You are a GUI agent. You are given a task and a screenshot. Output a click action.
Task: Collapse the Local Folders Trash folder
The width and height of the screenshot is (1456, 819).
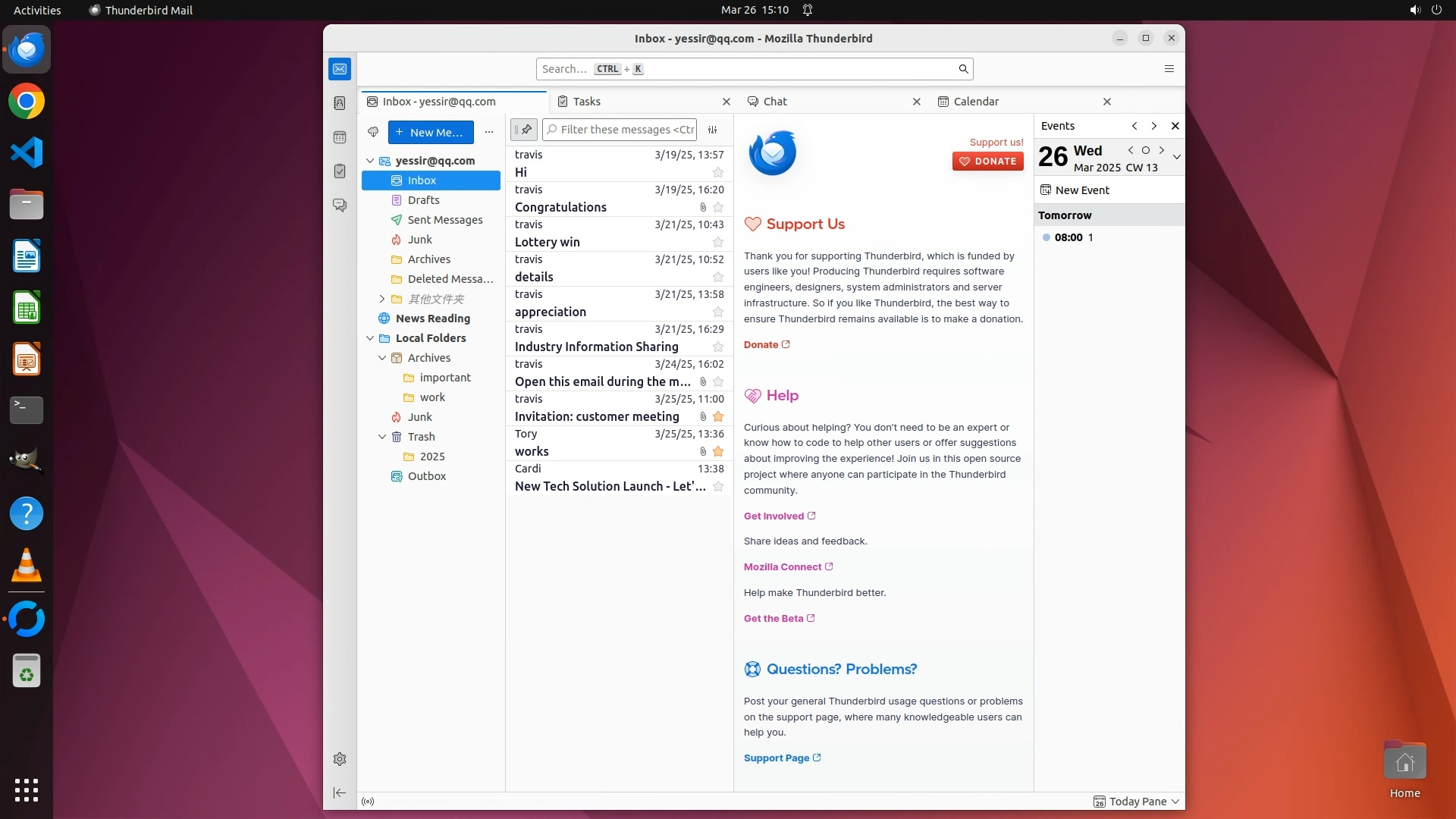coord(382,437)
